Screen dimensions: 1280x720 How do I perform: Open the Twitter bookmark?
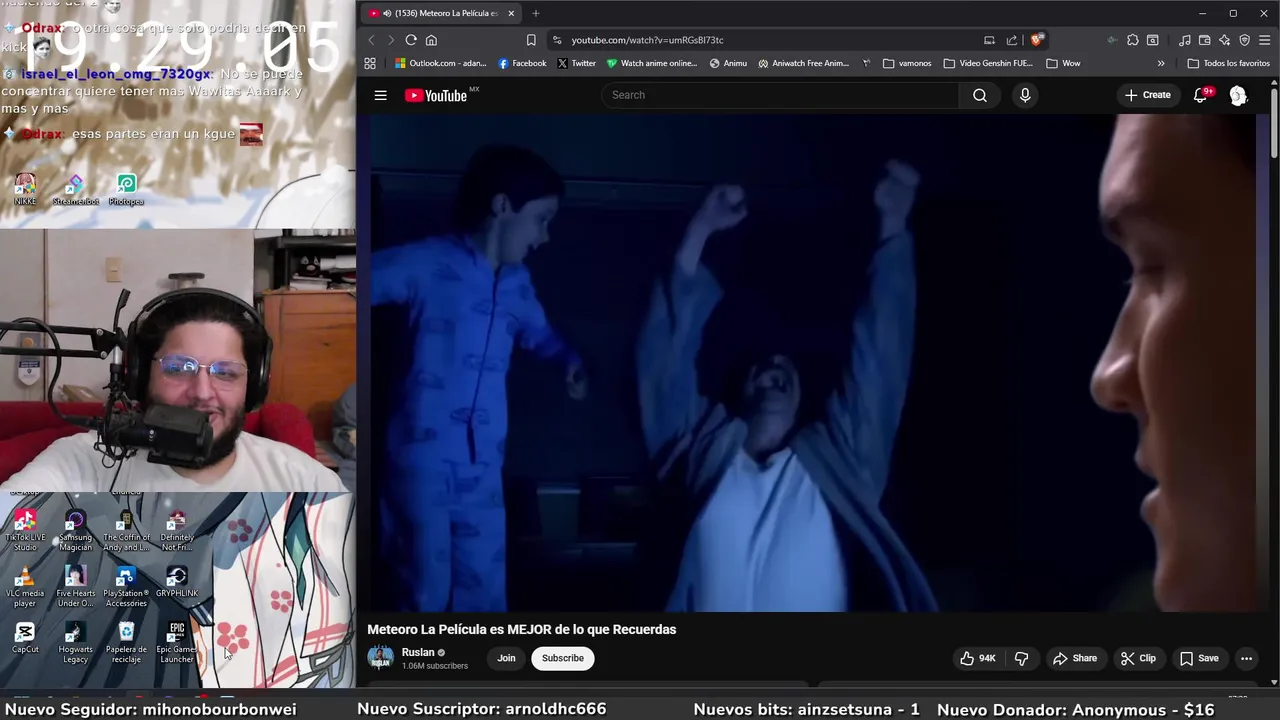pos(576,63)
